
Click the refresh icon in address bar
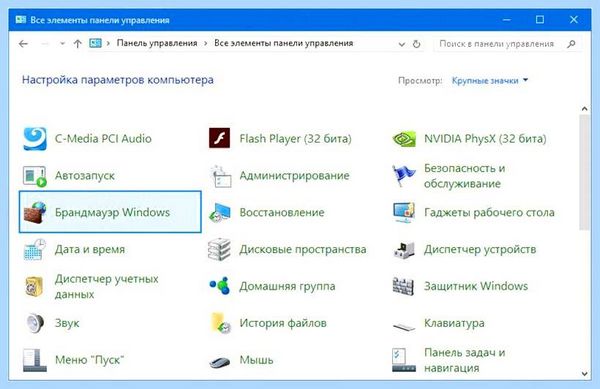[x=417, y=44]
